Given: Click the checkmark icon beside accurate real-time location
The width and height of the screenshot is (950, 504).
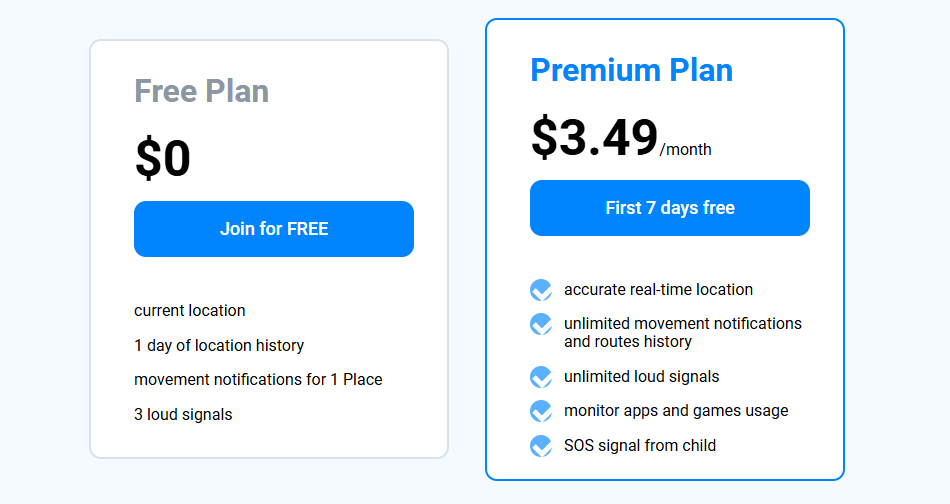Looking at the screenshot, I should tap(541, 290).
